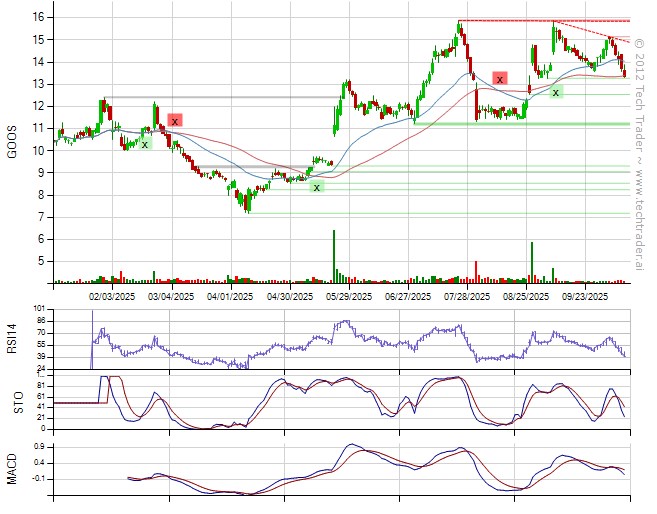Click the green X buy marker in February 2025

pos(145,144)
